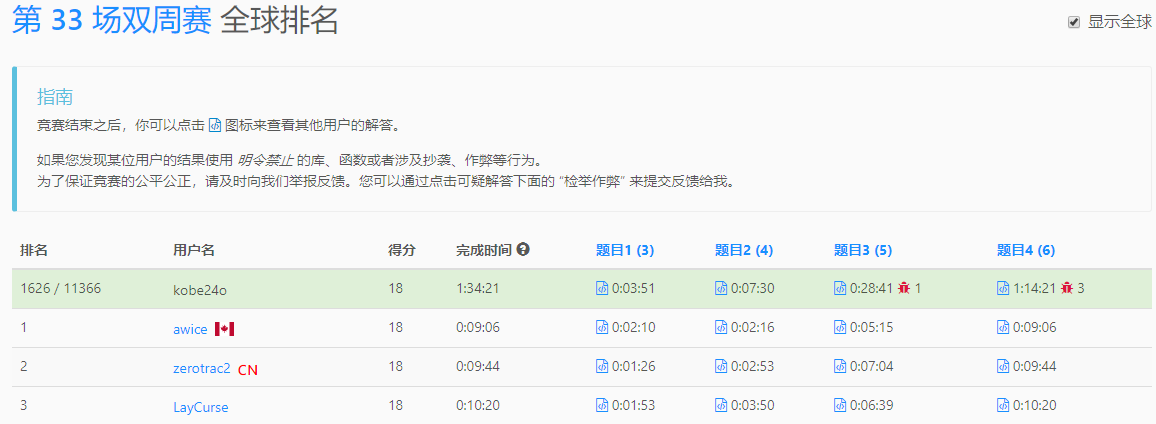View LayCurse's 0:01:53 solution code icon
Image resolution: width=1156 pixels, height=424 pixels.
(x=602, y=406)
